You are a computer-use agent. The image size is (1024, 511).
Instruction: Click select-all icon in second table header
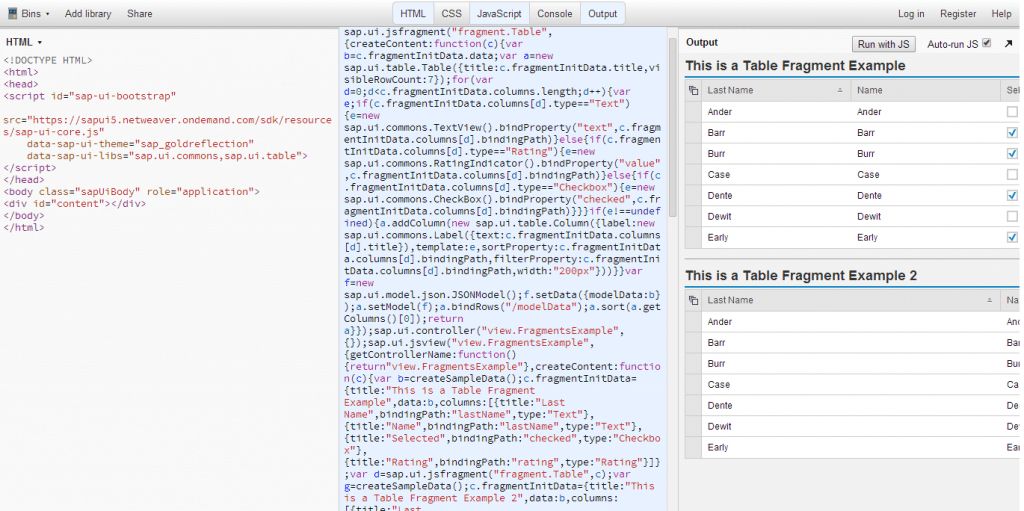point(693,300)
